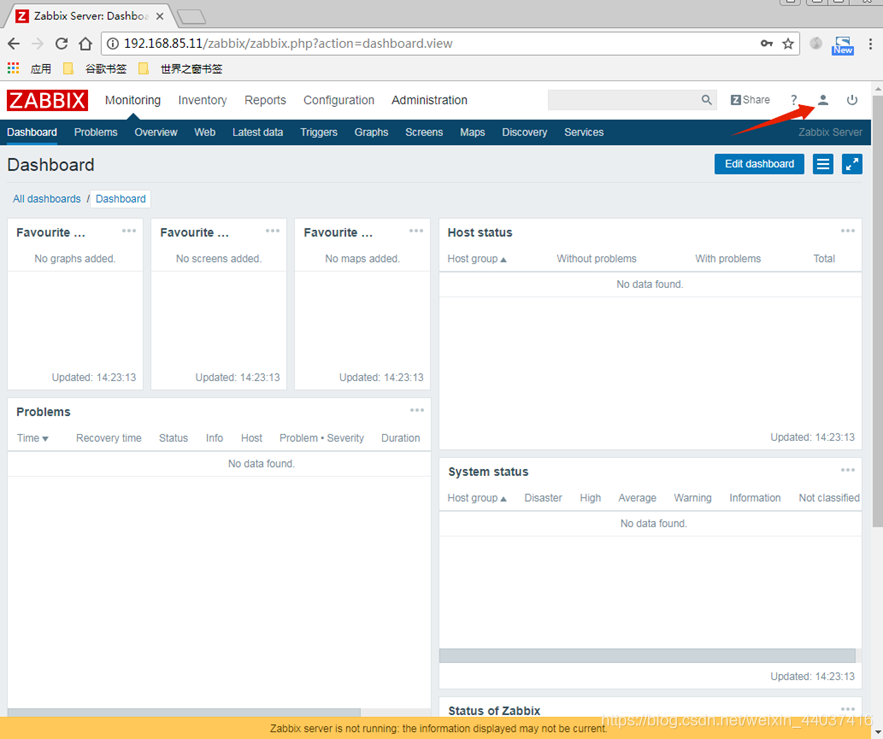Switch to the Graphs submenu tab
883x739 pixels.
coord(371,132)
